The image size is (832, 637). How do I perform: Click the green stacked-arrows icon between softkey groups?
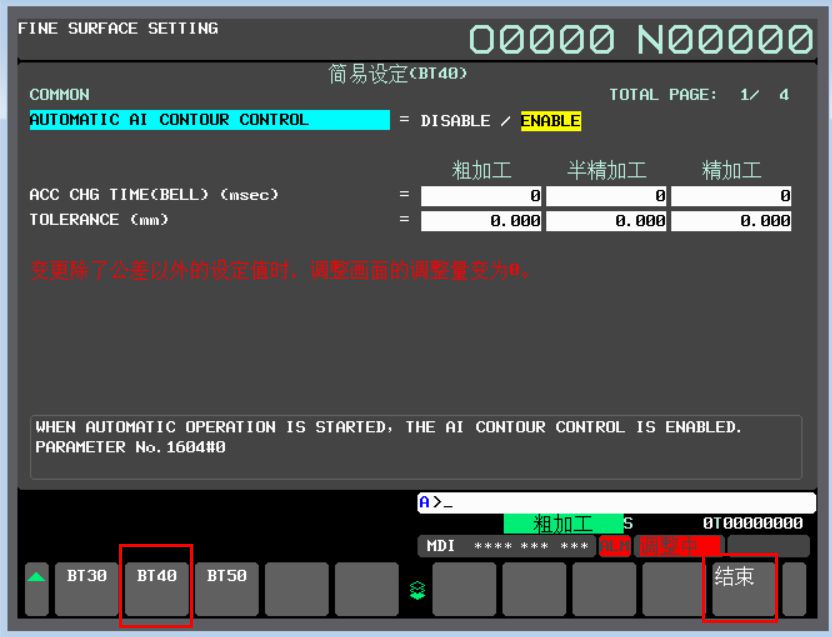click(418, 591)
